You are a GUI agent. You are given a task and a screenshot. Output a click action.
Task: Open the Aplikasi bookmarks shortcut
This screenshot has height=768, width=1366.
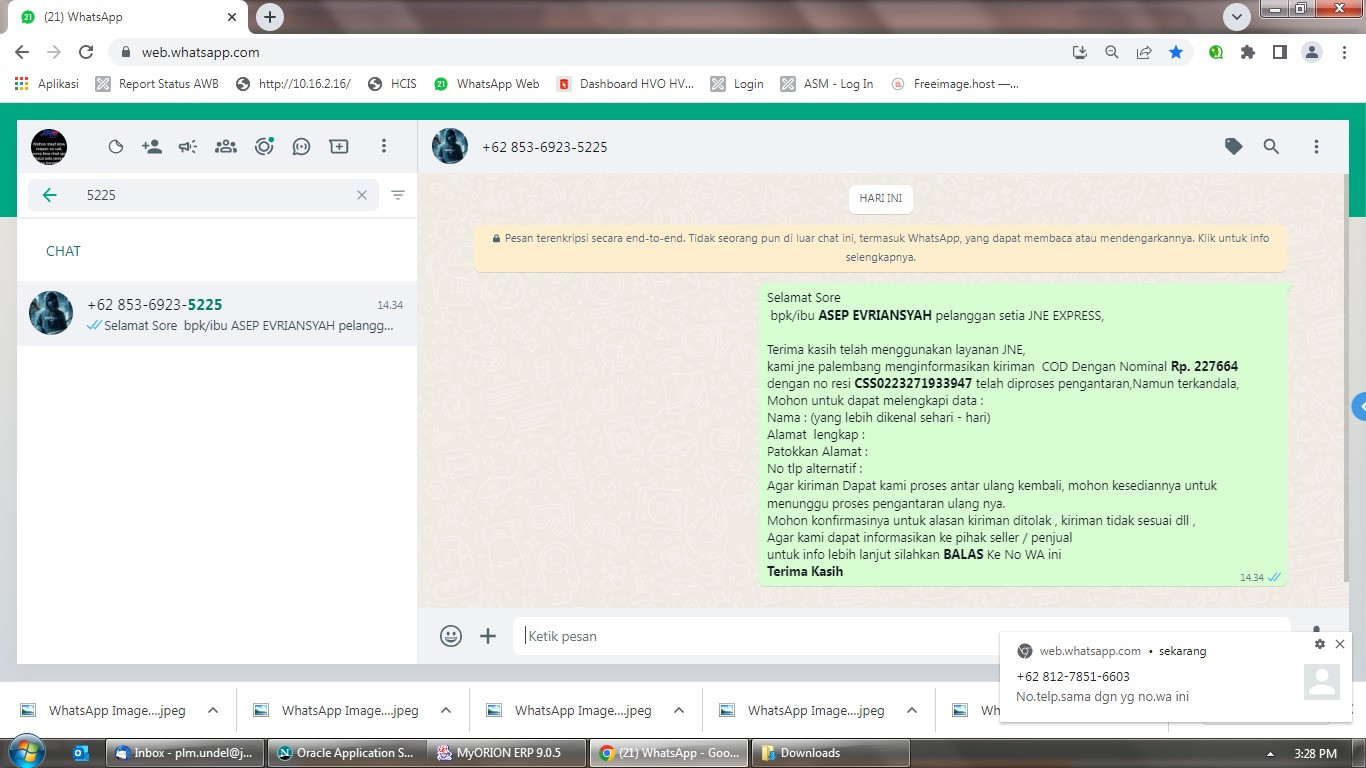(x=47, y=84)
